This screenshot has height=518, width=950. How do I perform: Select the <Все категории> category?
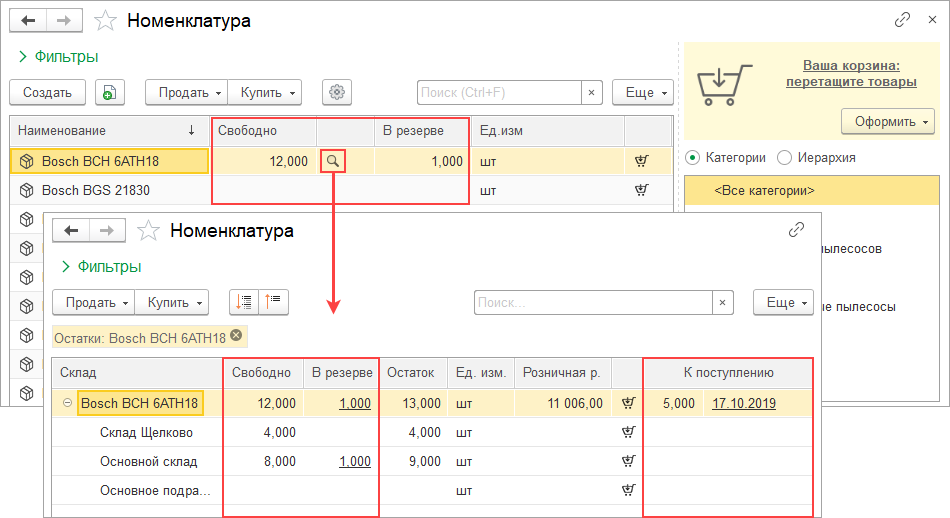[812, 191]
